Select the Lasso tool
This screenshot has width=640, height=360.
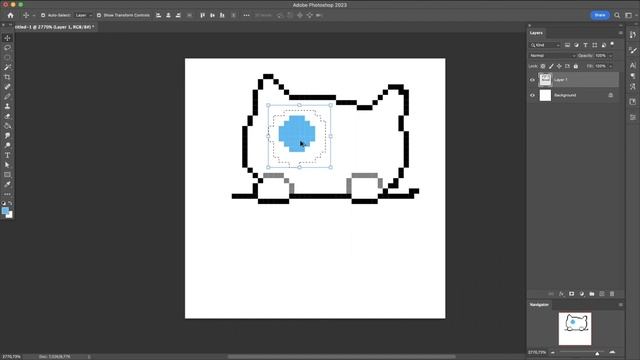(x=7, y=48)
